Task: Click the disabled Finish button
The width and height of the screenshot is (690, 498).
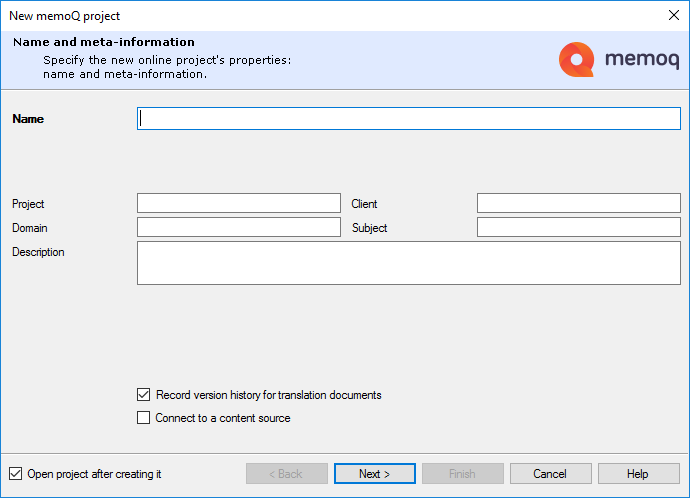Action: 462,474
